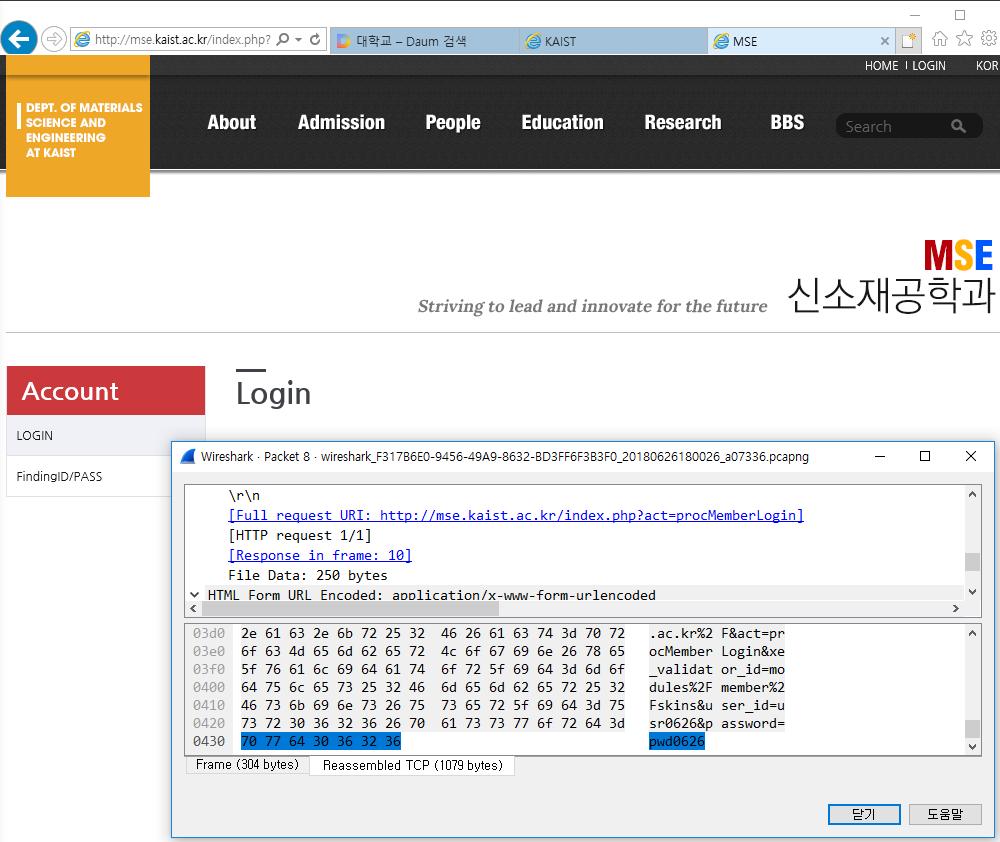Viewport: 1000px width, 842px height.
Task: Click the packet details horizontal scrollbar thumb
Action: (x=350, y=609)
